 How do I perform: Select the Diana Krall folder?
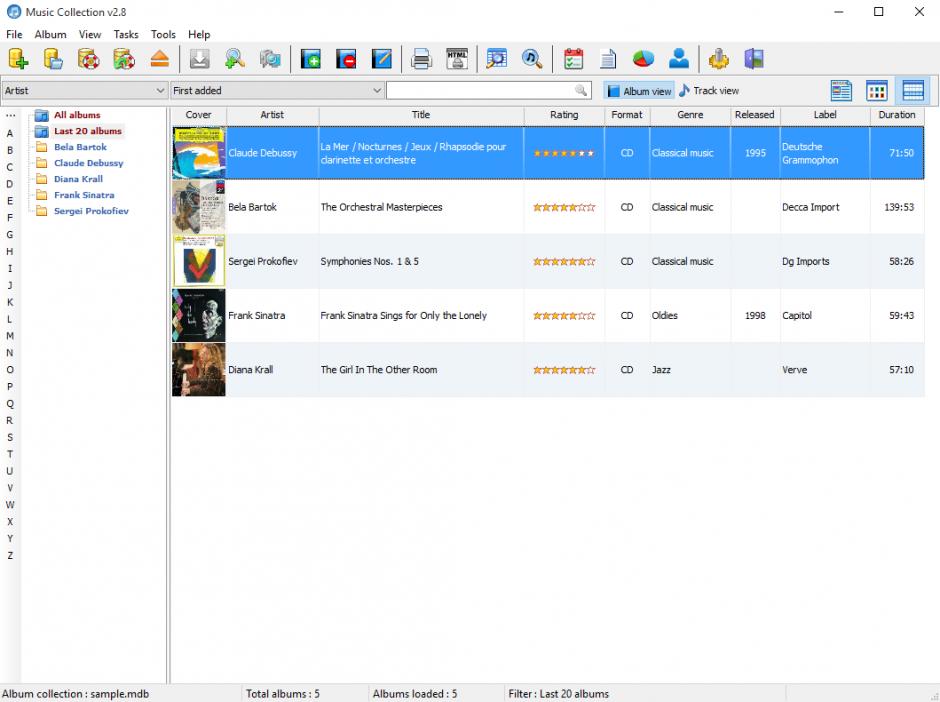(78, 179)
